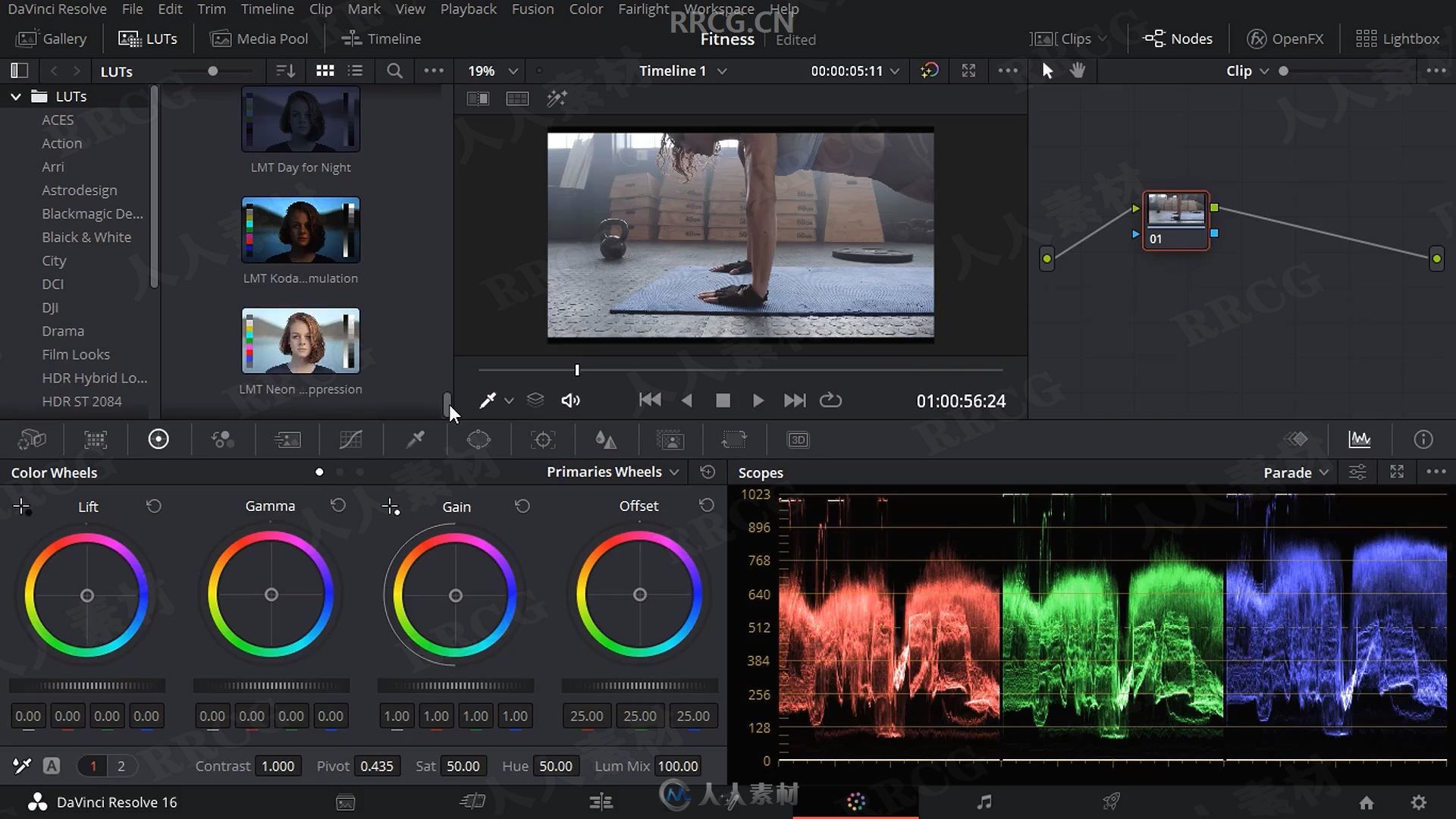Screen dimensions: 1456x819
Task: Toggle the Timeline button
Action: pos(381,39)
